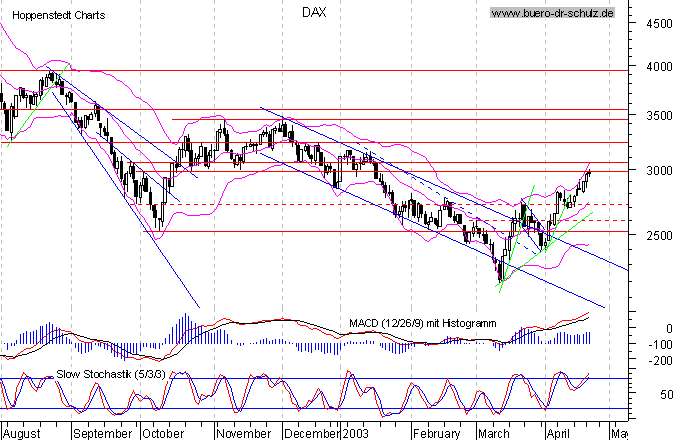The height and width of the screenshot is (440, 676).
Task: Click the April label on time axis
Action: tap(558, 433)
